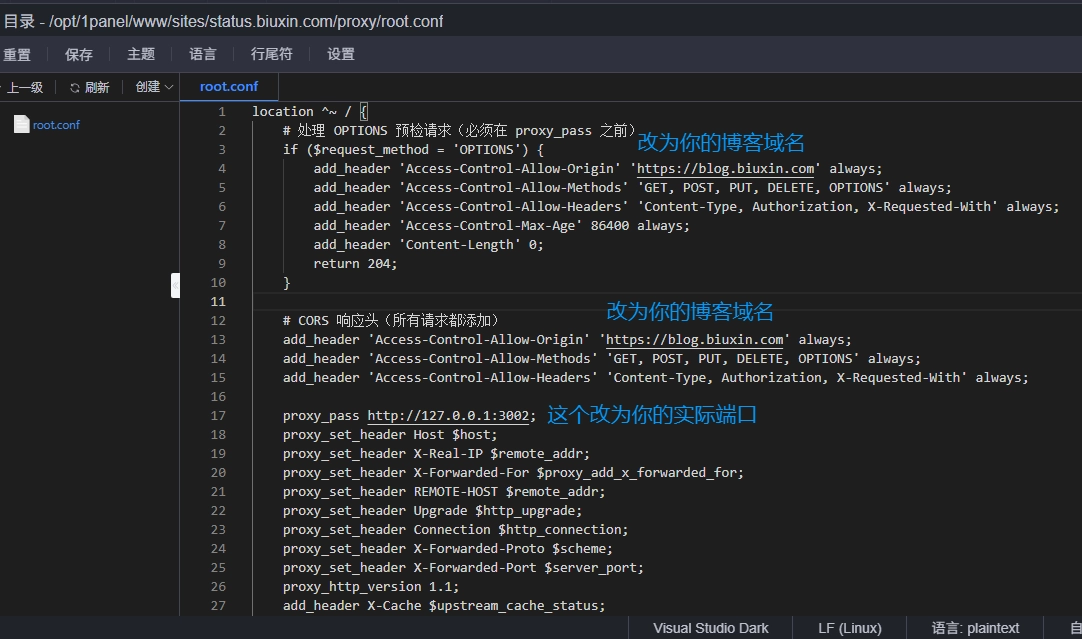
Task: Click the http://127.0.0.1:3002 proxy_pass URL
Action: (x=449, y=415)
